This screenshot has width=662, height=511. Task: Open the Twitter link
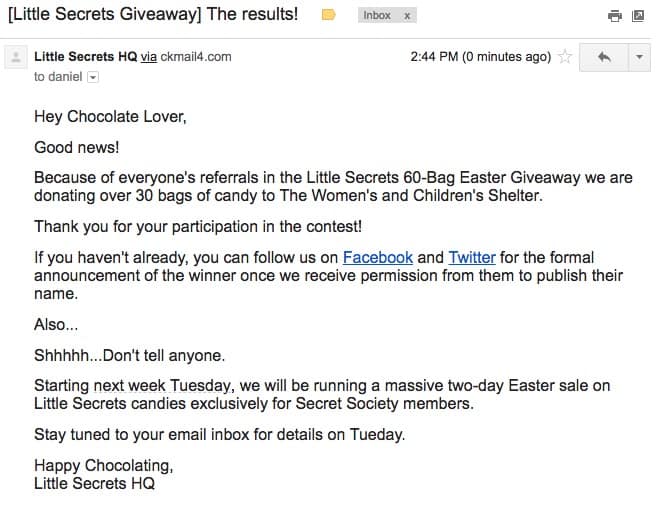[471, 257]
